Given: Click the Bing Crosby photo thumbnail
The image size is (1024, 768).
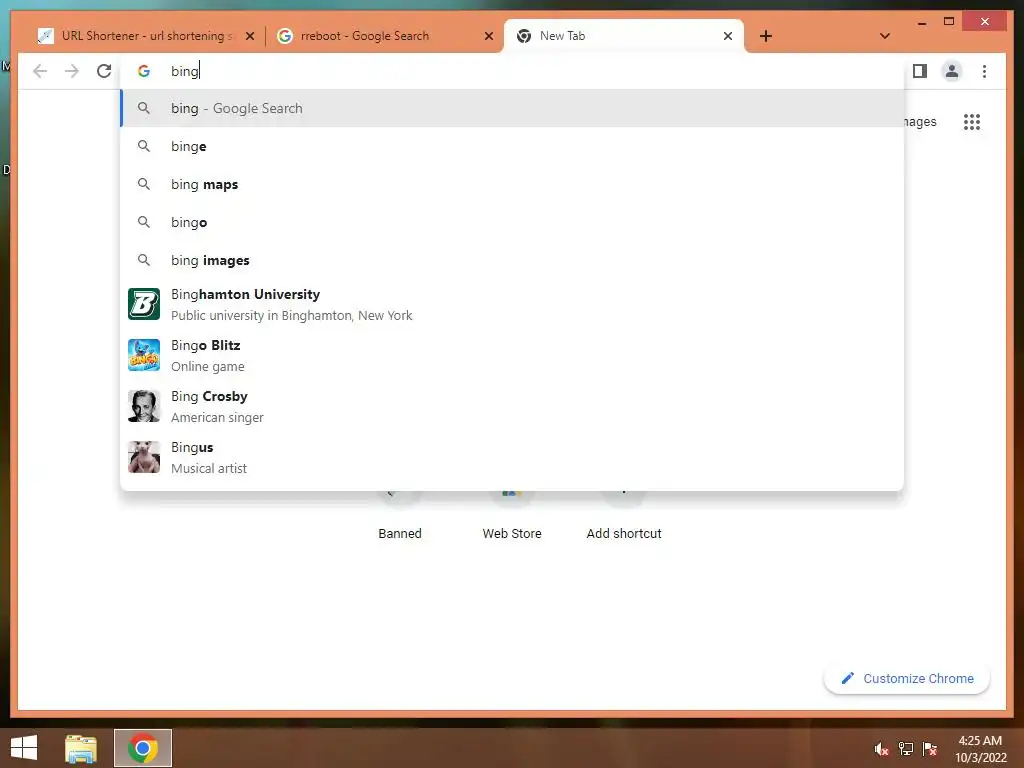Looking at the screenshot, I should [x=144, y=406].
